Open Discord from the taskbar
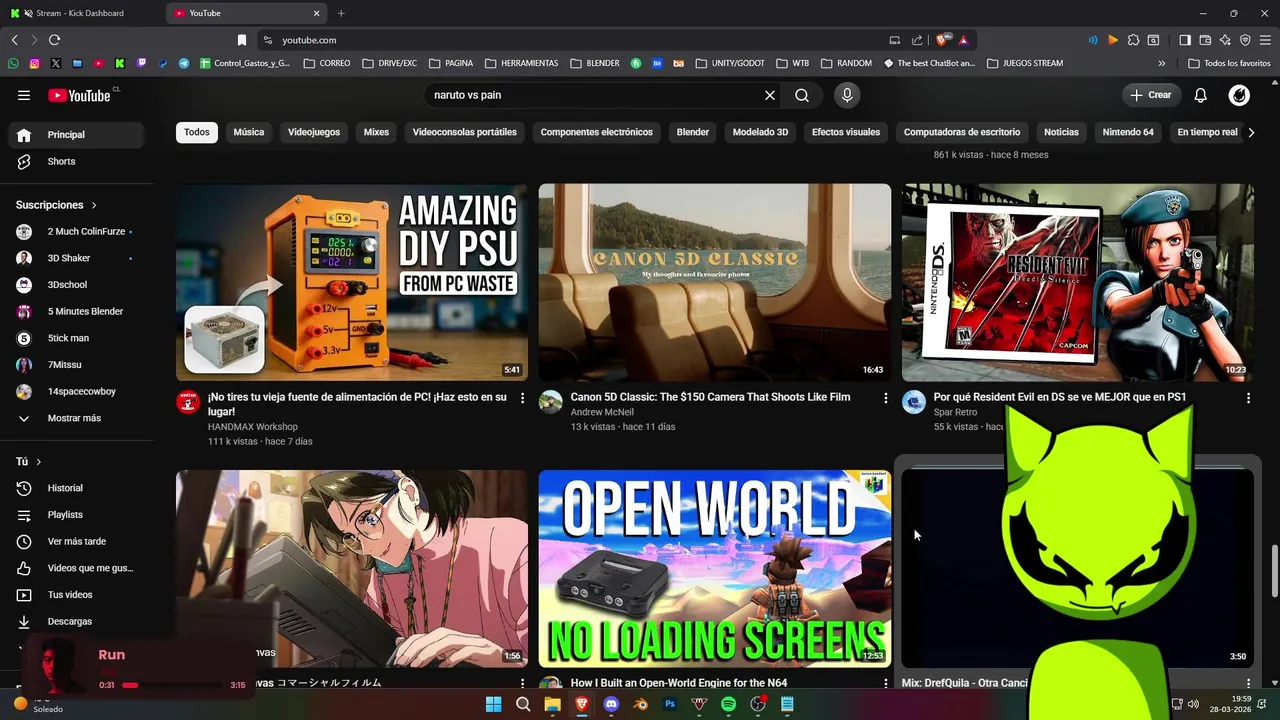Viewport: 1280px width, 720px height. pos(612,704)
